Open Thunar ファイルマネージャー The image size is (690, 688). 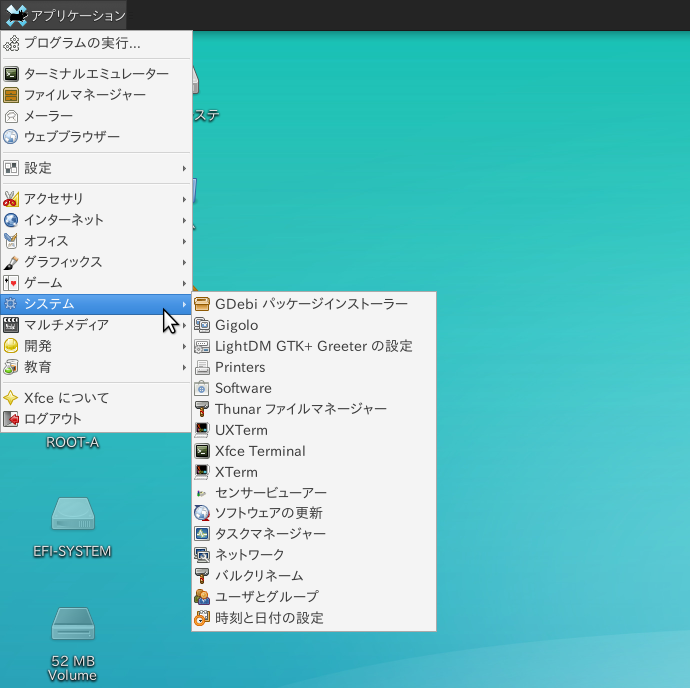[314, 409]
